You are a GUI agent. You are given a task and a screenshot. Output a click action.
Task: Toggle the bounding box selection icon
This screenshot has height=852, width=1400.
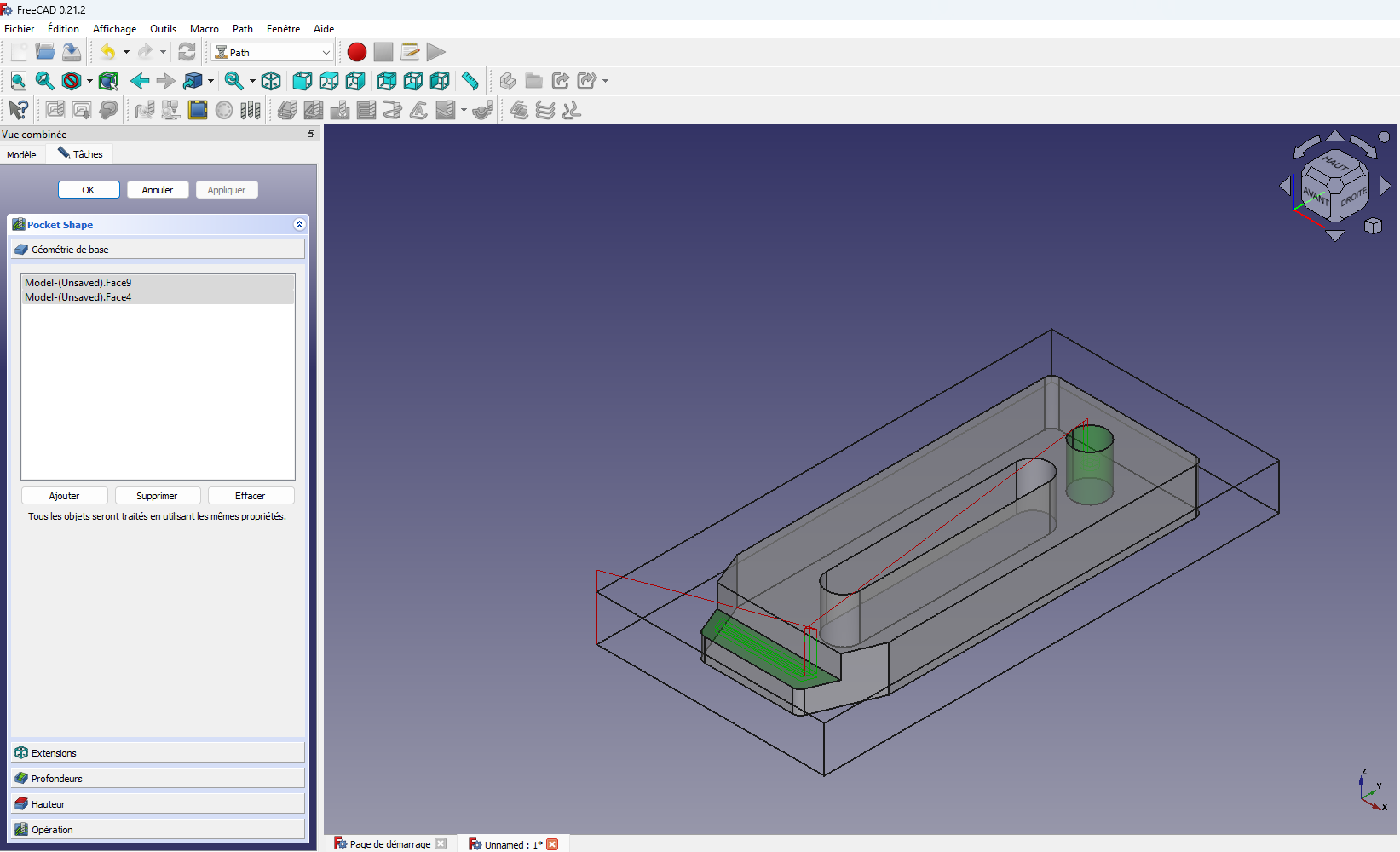(x=108, y=81)
